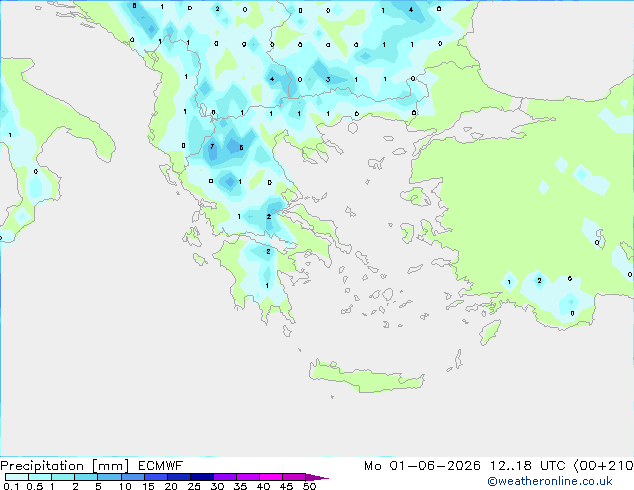Screen dimensions: 634x490
Task: Click the "35" legend scale label
Action: 240,486
